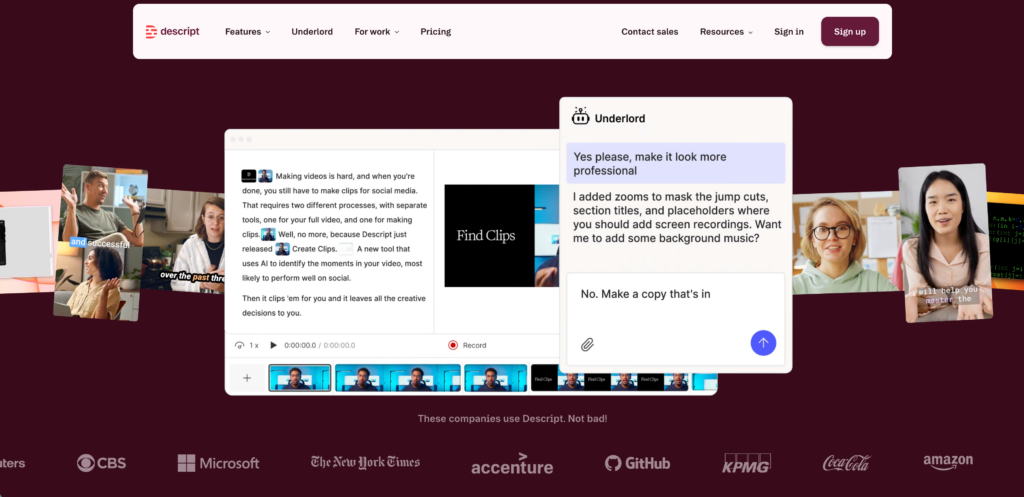Click the Microsoft logo in the company row
1024x497 pixels.
(218, 463)
